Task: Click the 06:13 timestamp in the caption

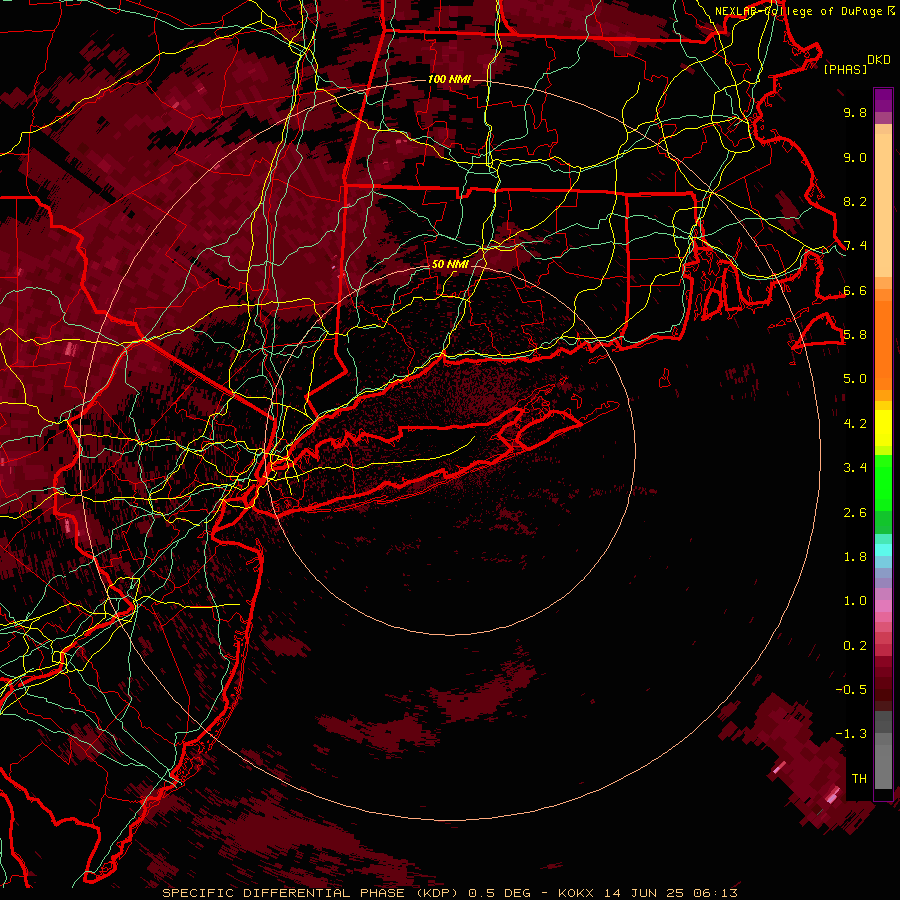Action: (715, 893)
